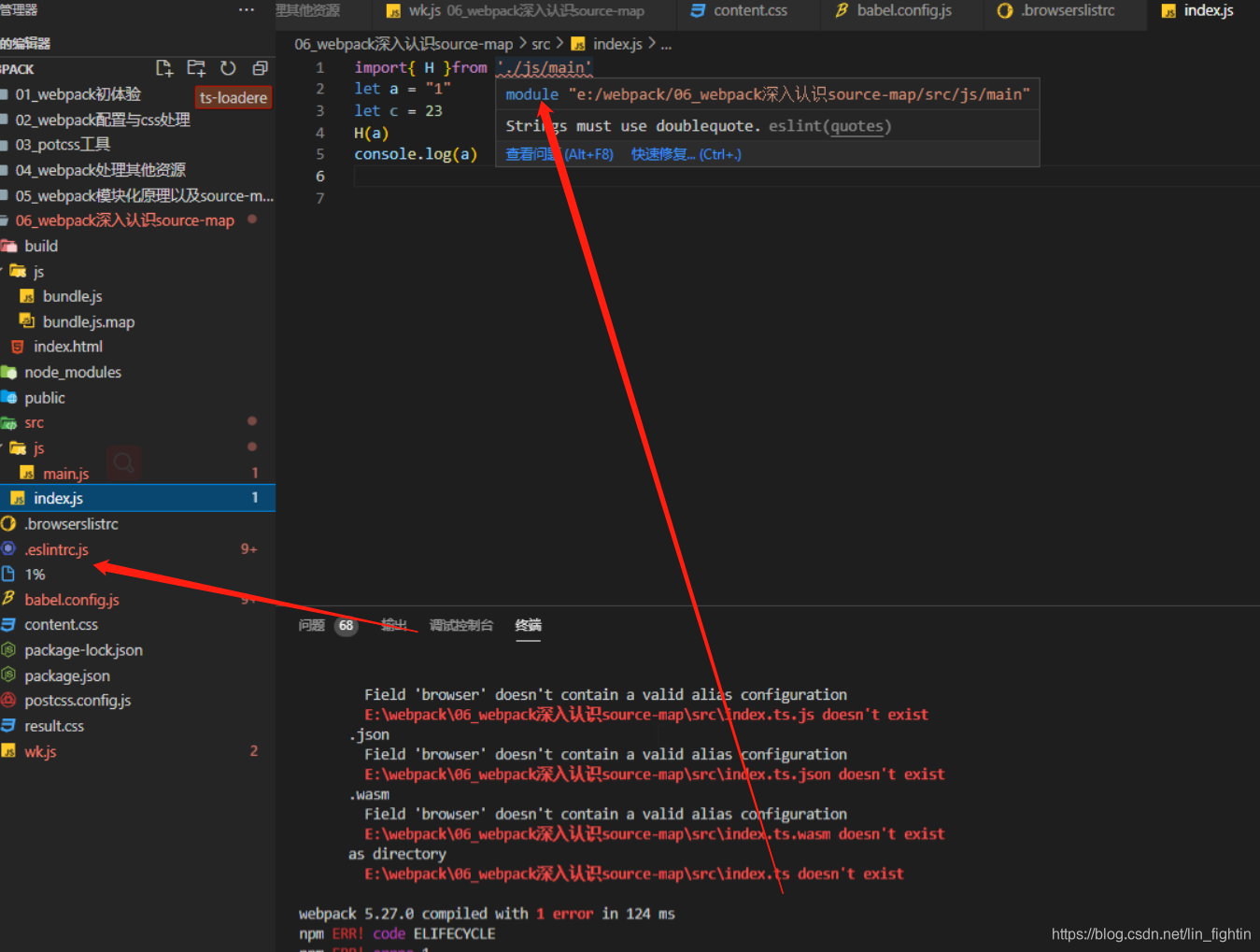This screenshot has height=952, width=1260.
Task: Open the 问题 problems panel tab
Action: click(311, 625)
